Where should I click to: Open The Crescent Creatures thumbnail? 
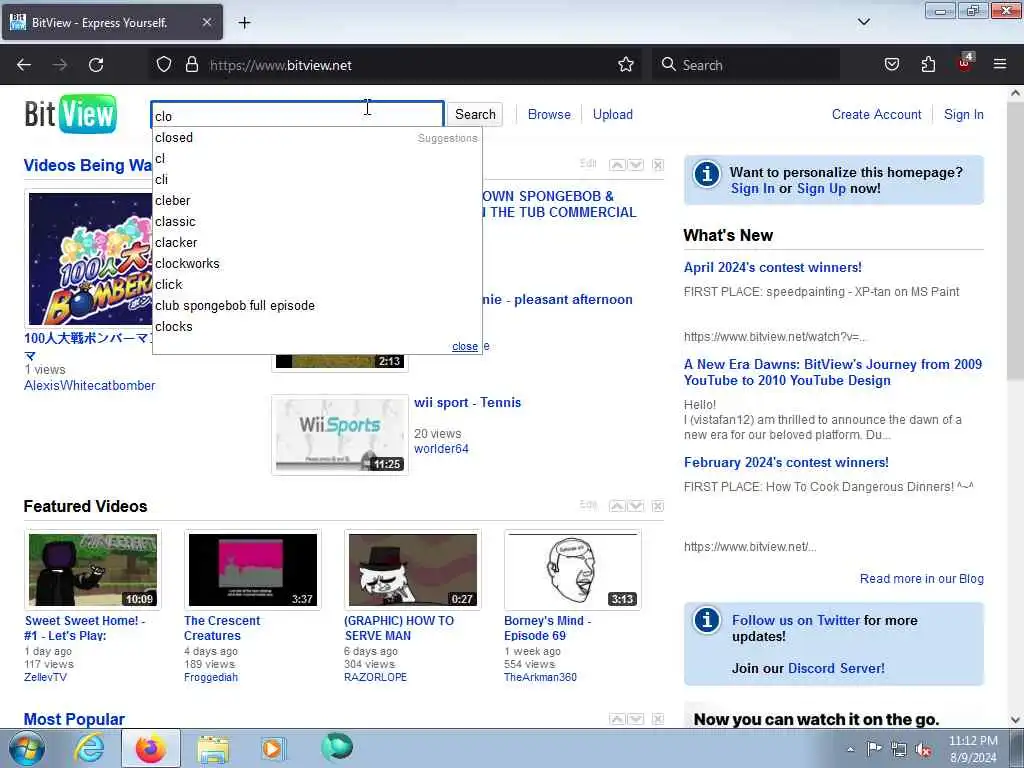click(253, 569)
